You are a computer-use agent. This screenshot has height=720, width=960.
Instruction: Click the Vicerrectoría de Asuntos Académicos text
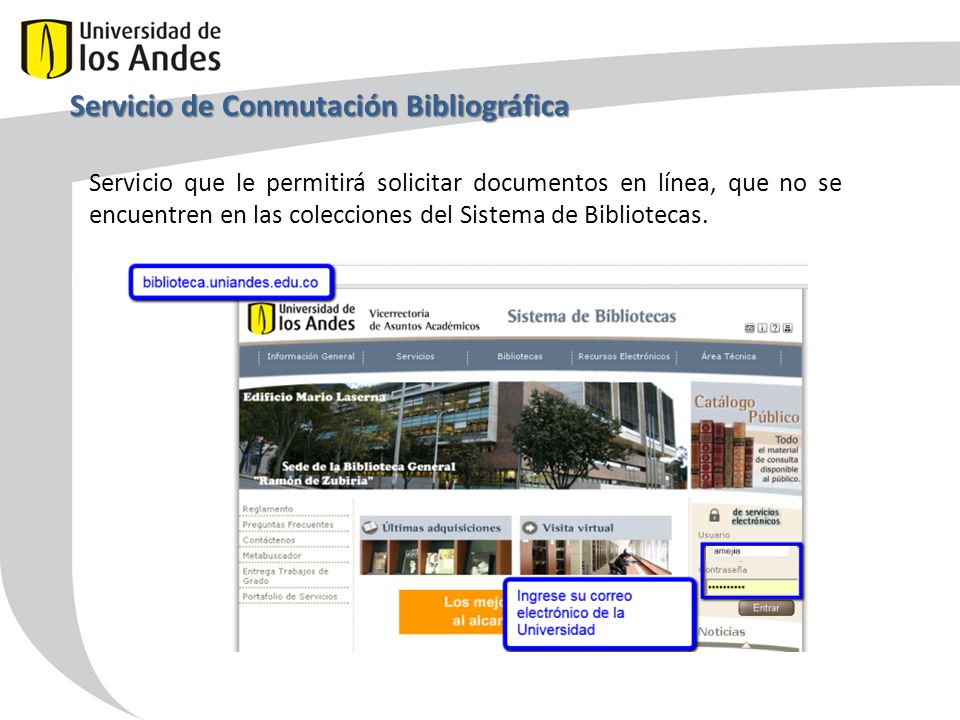point(424,320)
